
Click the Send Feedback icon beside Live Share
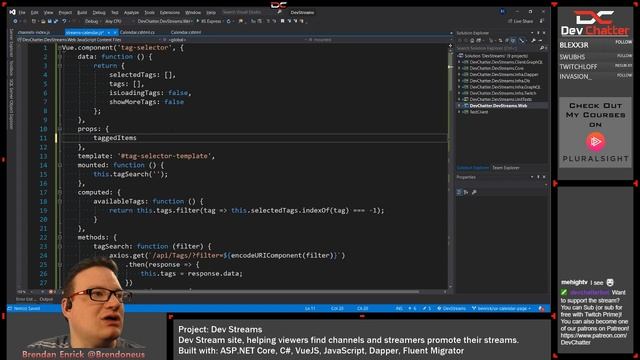(542, 21)
